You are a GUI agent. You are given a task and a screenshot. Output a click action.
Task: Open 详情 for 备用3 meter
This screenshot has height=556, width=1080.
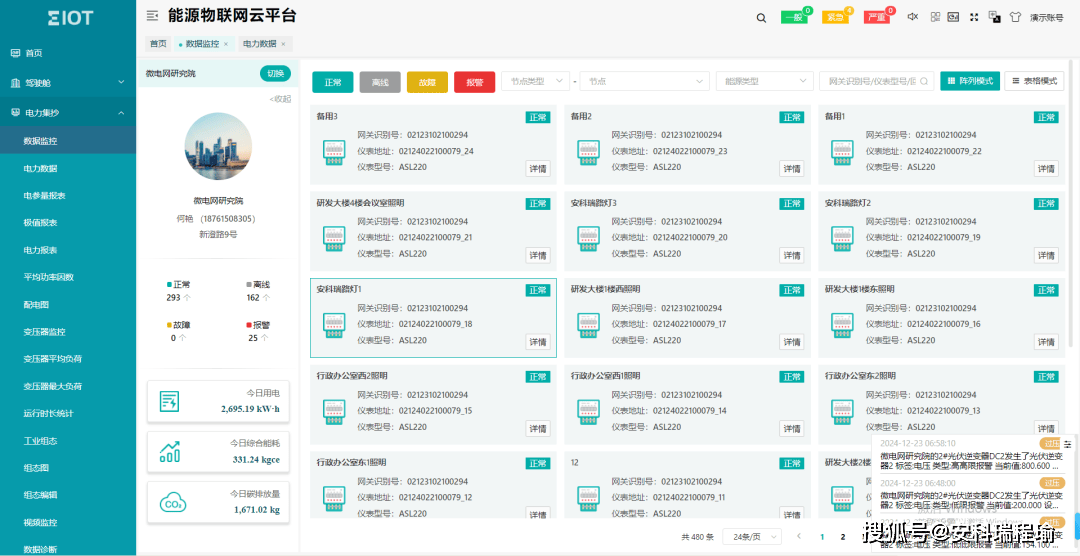[538, 169]
